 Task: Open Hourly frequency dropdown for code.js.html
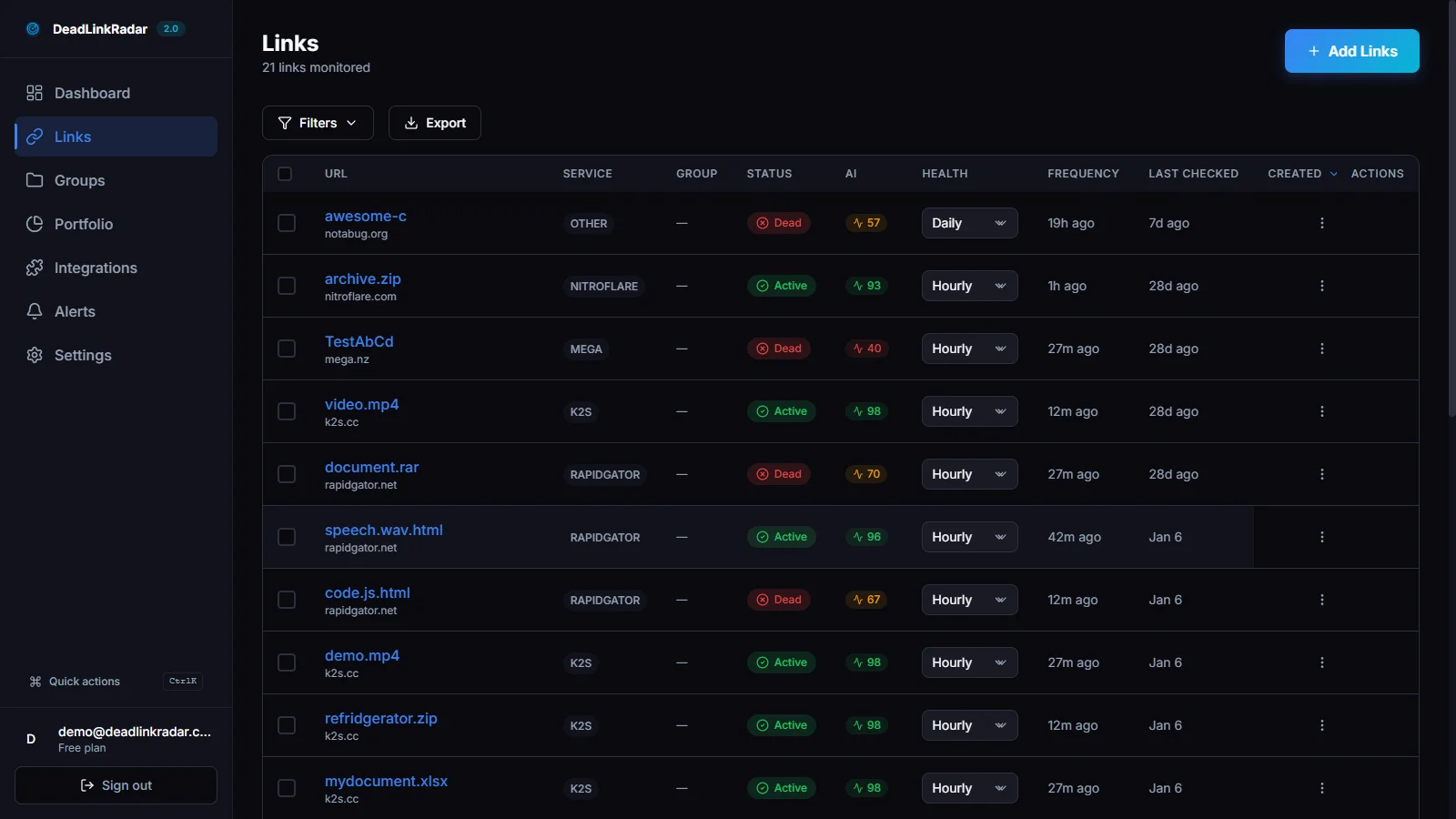[969, 600]
